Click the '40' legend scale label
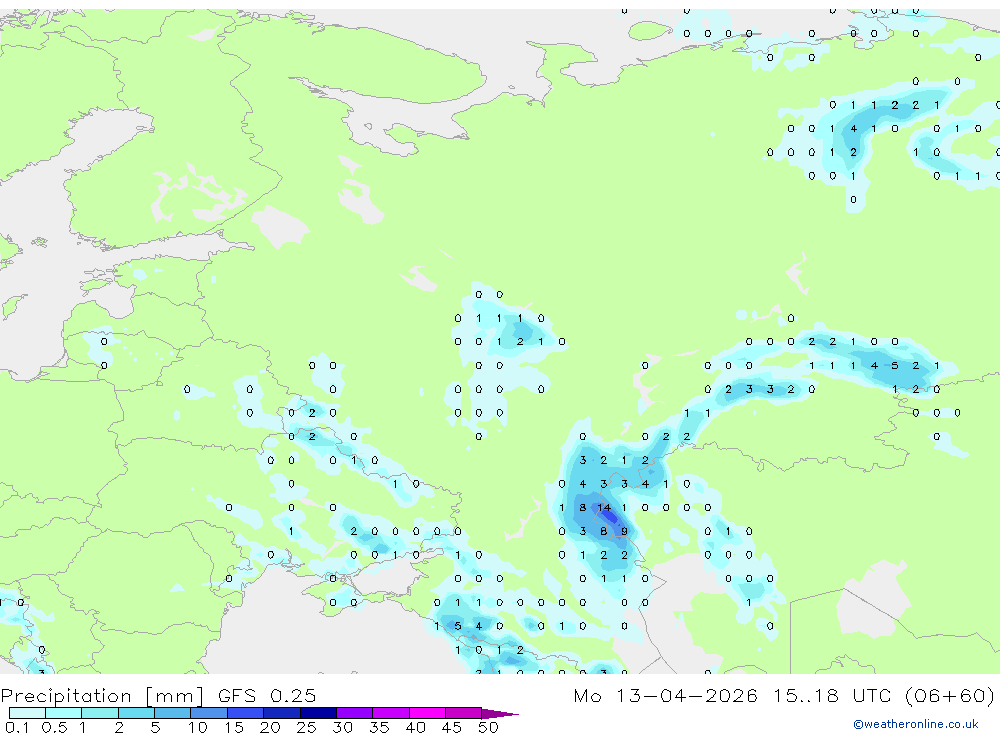This screenshot has height=733, width=1000. tap(415, 727)
